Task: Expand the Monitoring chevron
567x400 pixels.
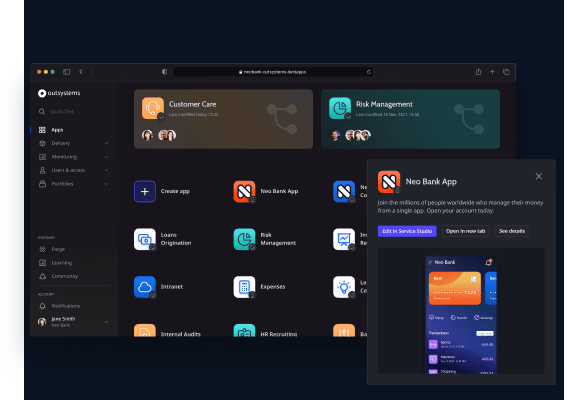Action: [x=106, y=157]
